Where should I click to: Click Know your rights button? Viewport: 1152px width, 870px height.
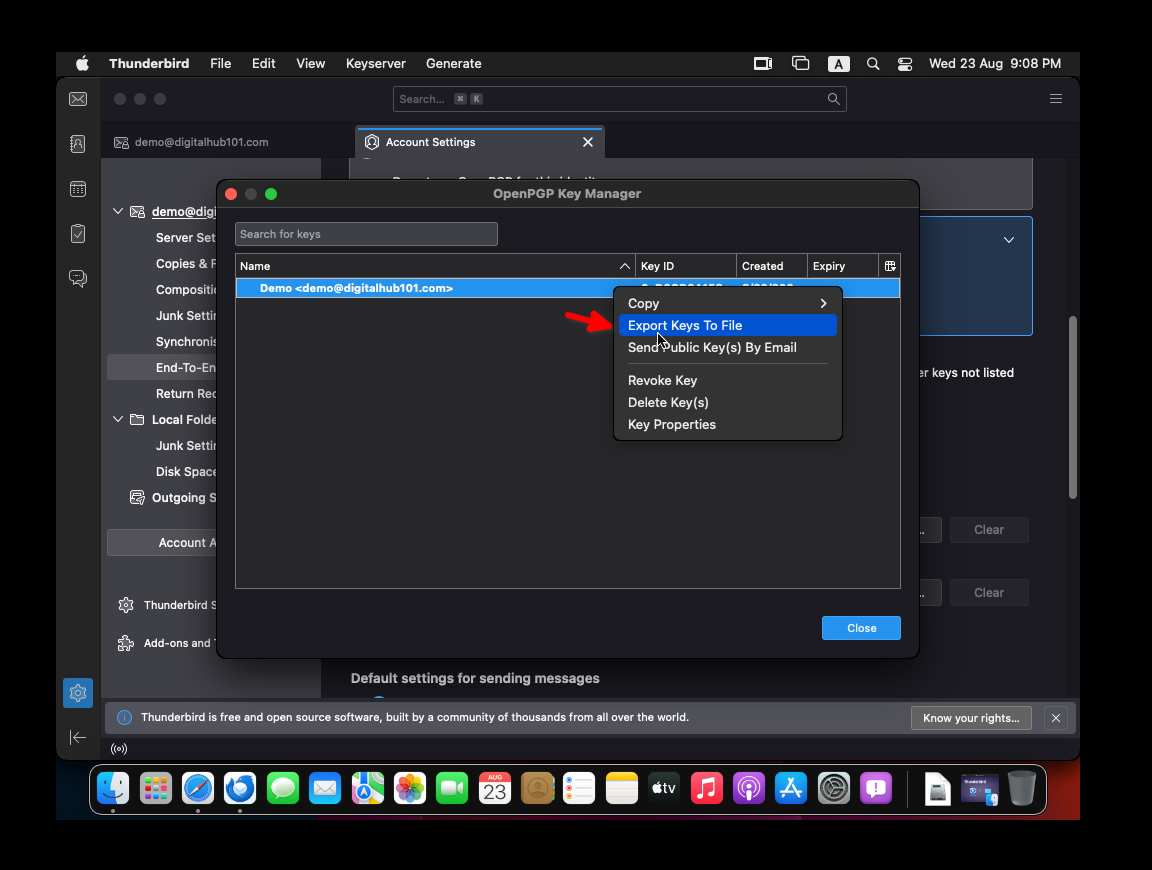(971, 718)
